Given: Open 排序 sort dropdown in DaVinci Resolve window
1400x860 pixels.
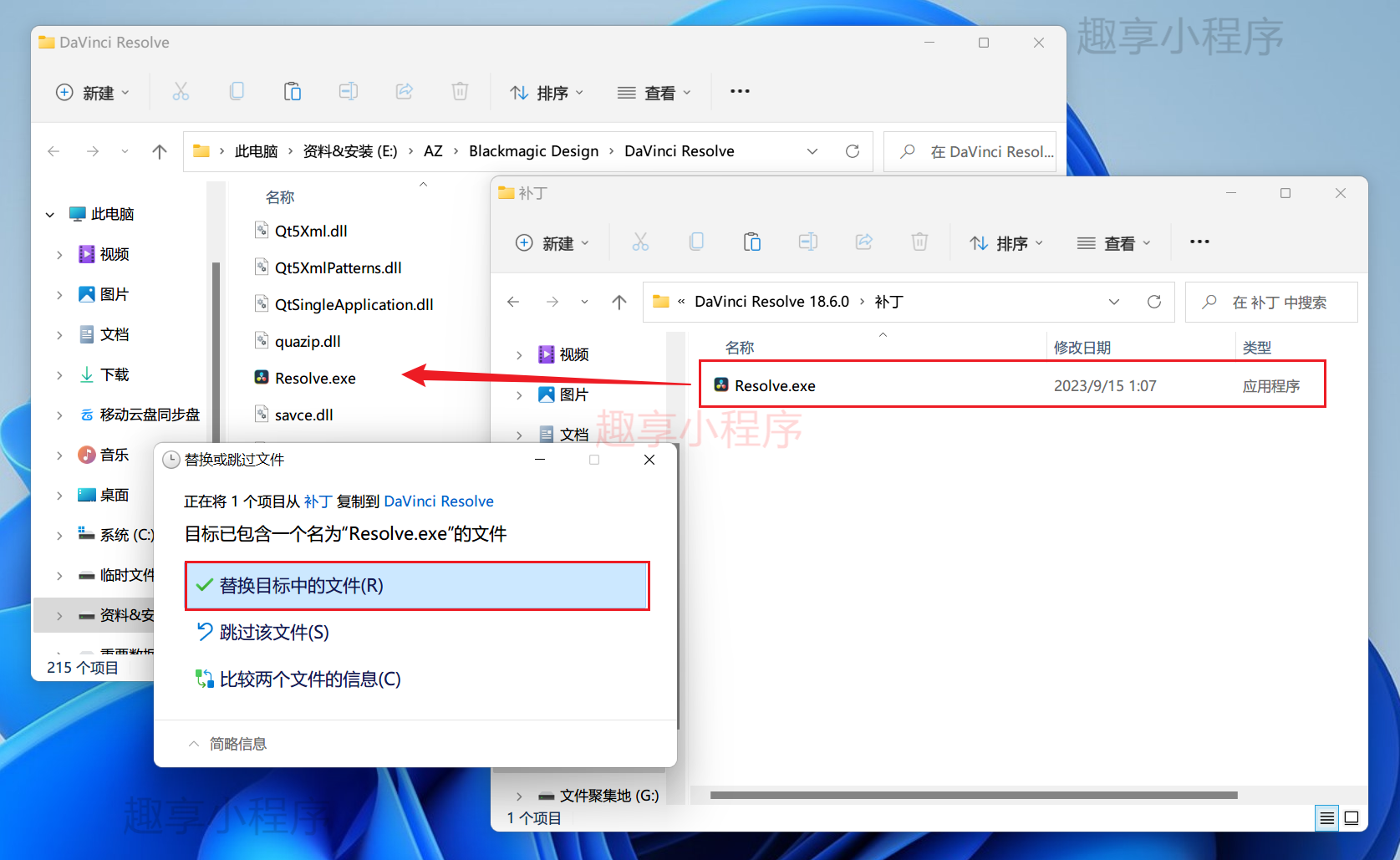Looking at the screenshot, I should [x=547, y=93].
